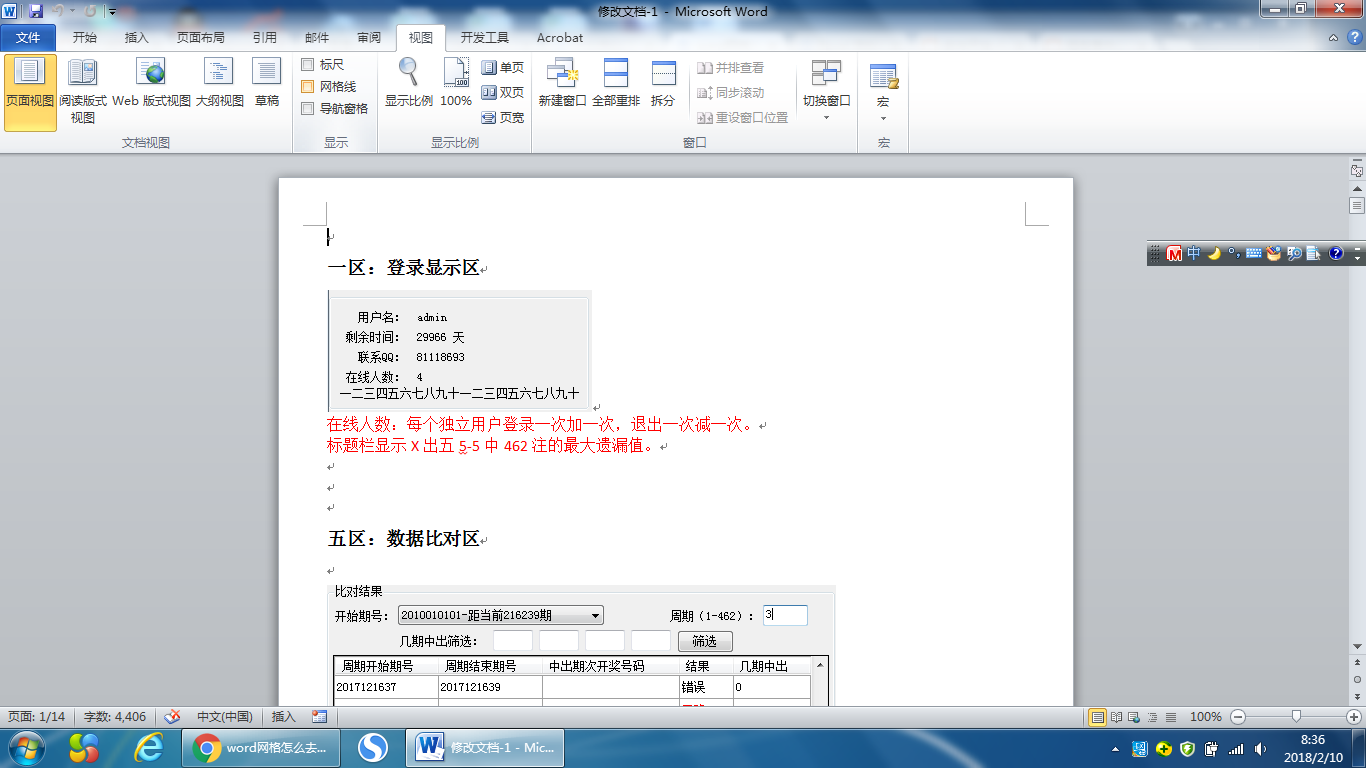
Task: Click the Undo arrow in quick access toolbar
Action: tap(58, 11)
